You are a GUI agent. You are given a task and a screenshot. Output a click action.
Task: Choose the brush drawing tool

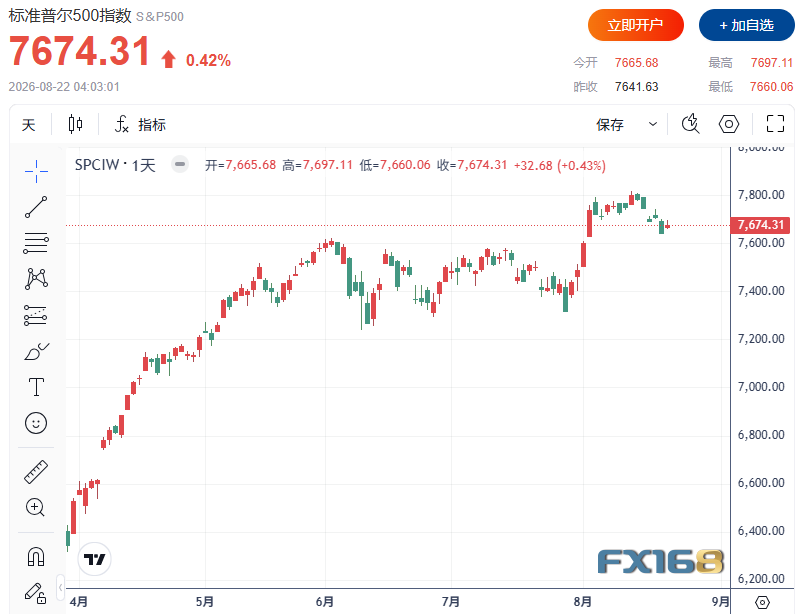(x=36, y=352)
